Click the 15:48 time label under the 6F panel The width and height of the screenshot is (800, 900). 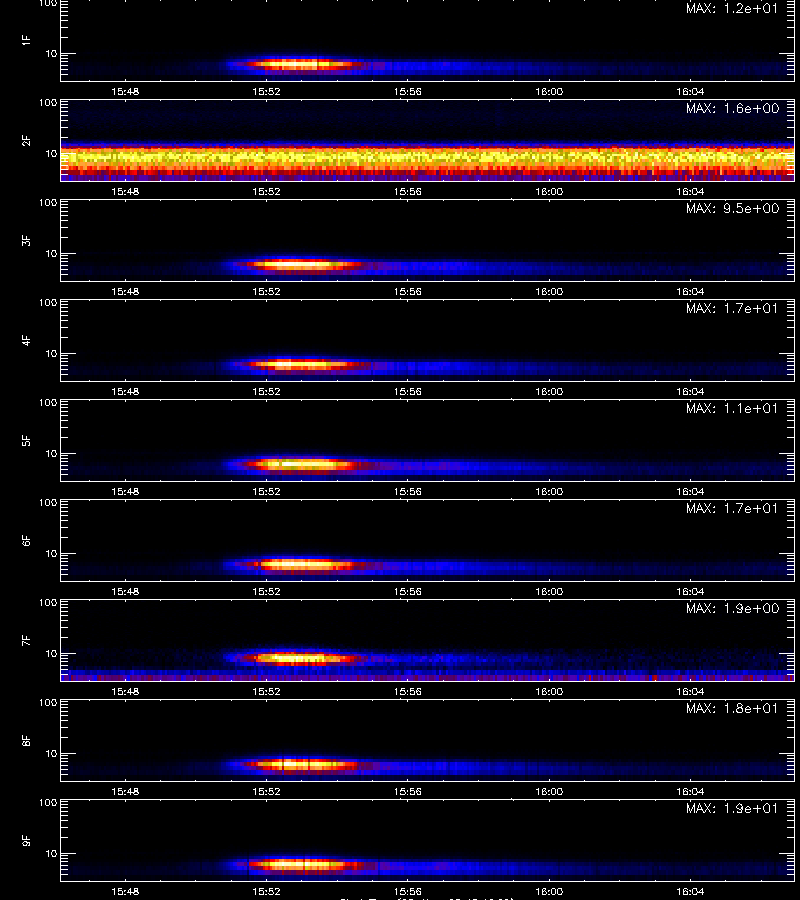125,591
